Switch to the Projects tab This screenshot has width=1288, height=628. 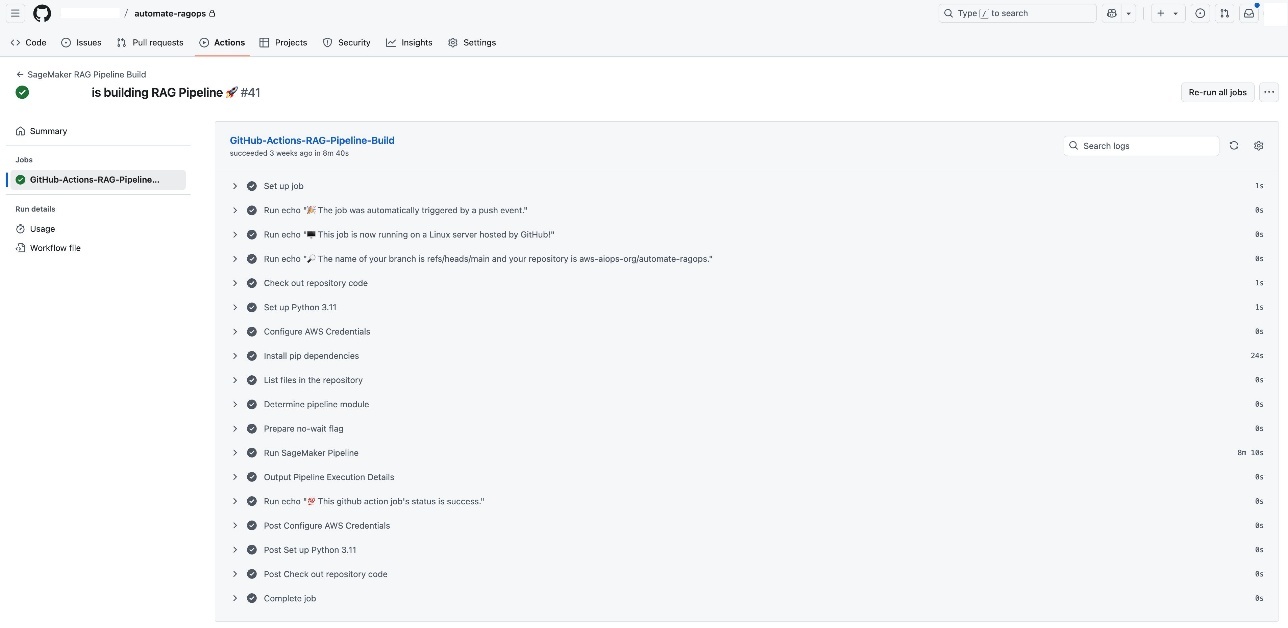(x=283, y=42)
